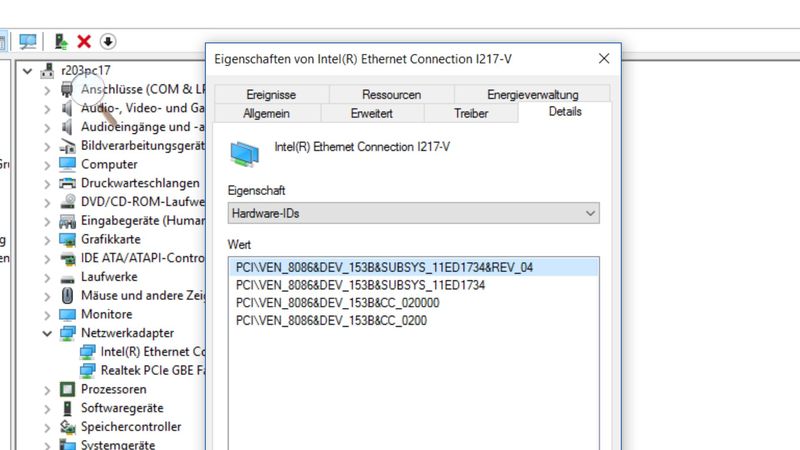Switch to the Ressourcen tab

[391, 94]
